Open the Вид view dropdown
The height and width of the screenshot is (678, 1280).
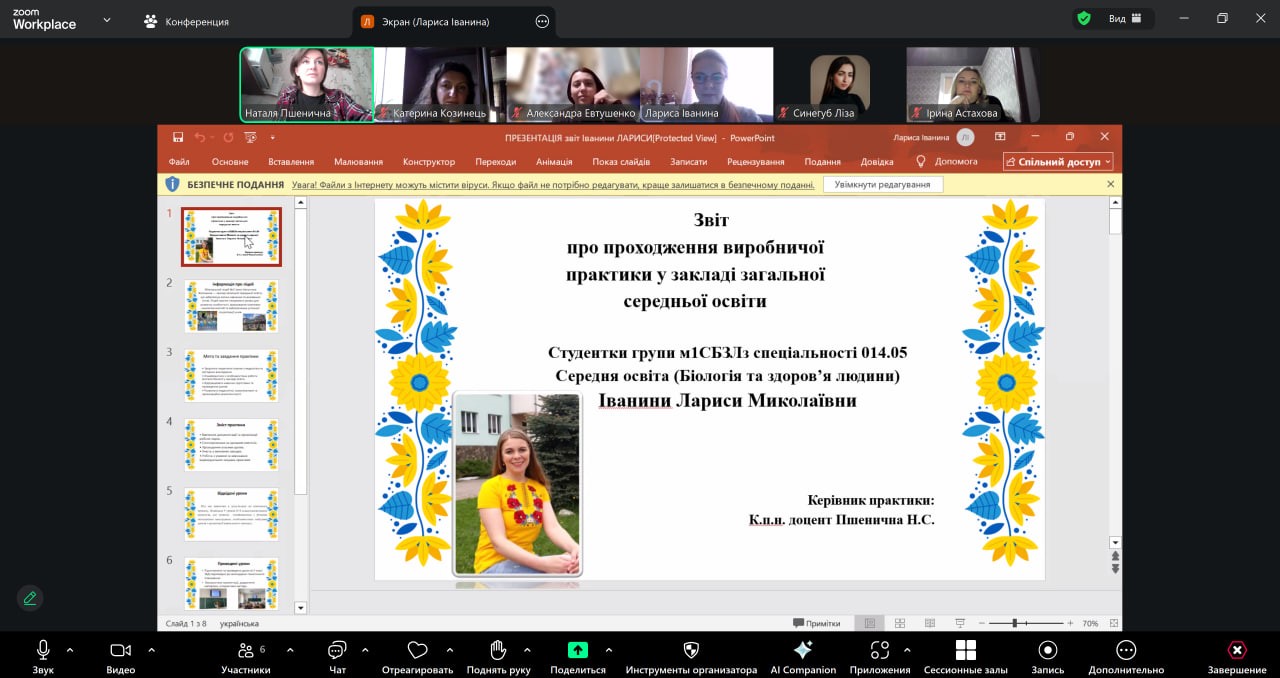(1117, 18)
